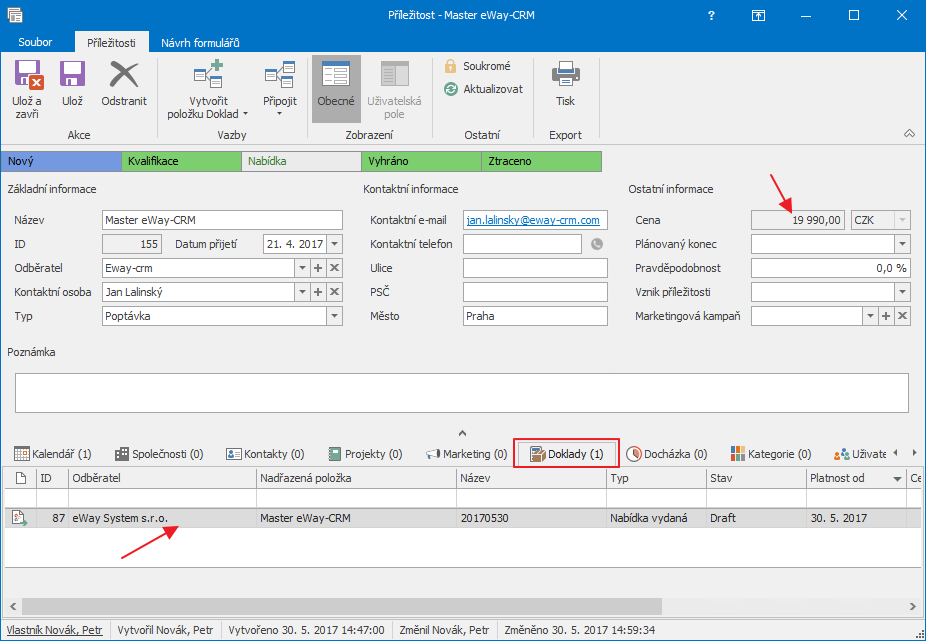This screenshot has width=926, height=641.
Task: Click plus icon next to Kontaktní osoba
Action: point(318,292)
